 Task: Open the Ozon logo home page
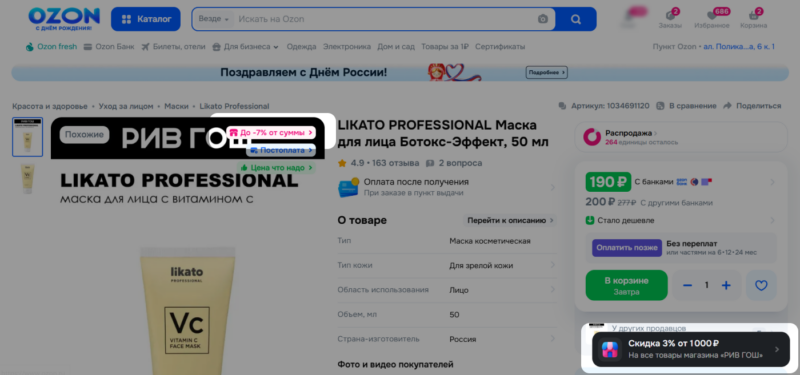pyautogui.click(x=64, y=19)
